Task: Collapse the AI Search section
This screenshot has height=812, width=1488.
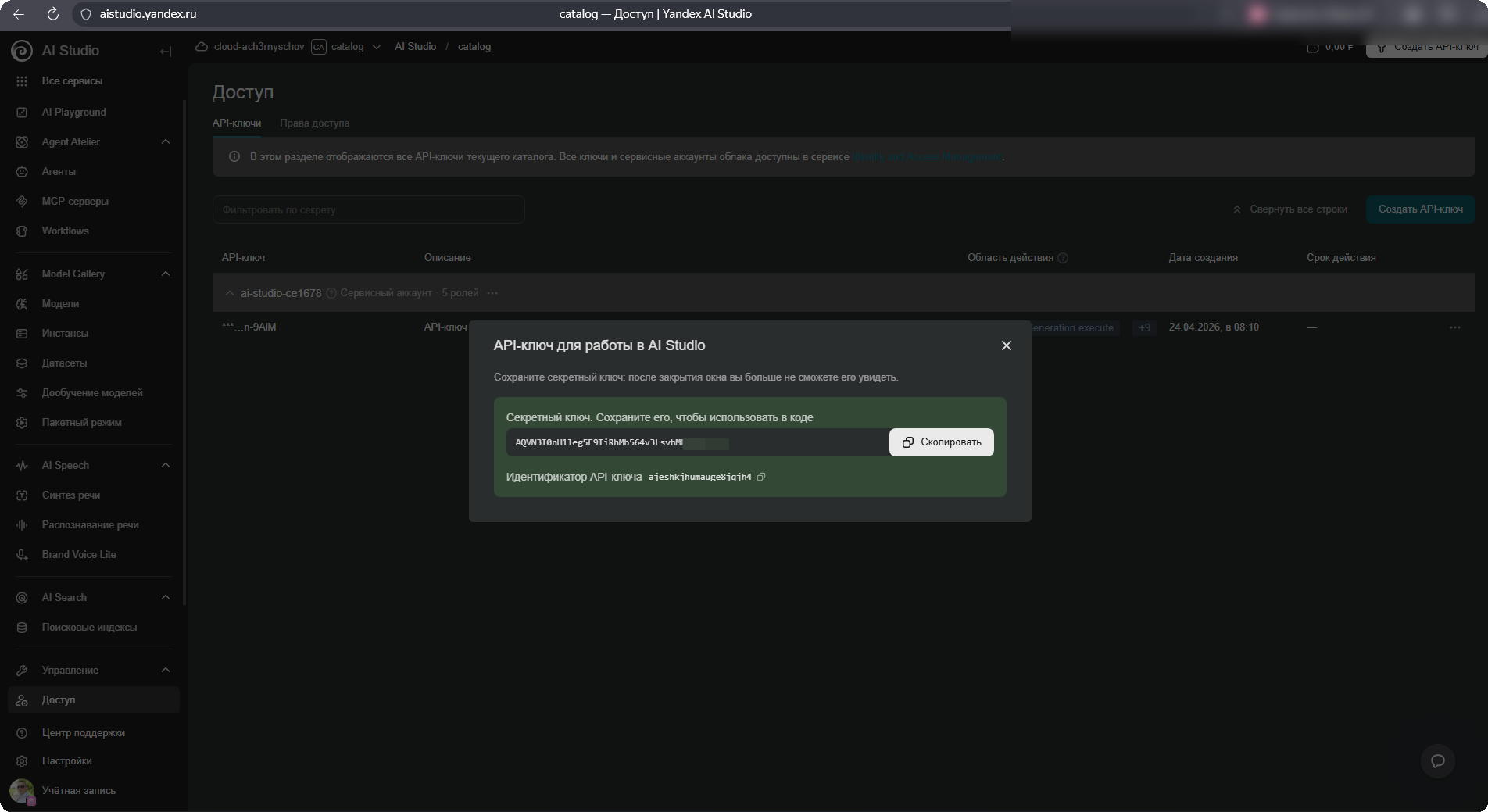Action: pos(165,597)
